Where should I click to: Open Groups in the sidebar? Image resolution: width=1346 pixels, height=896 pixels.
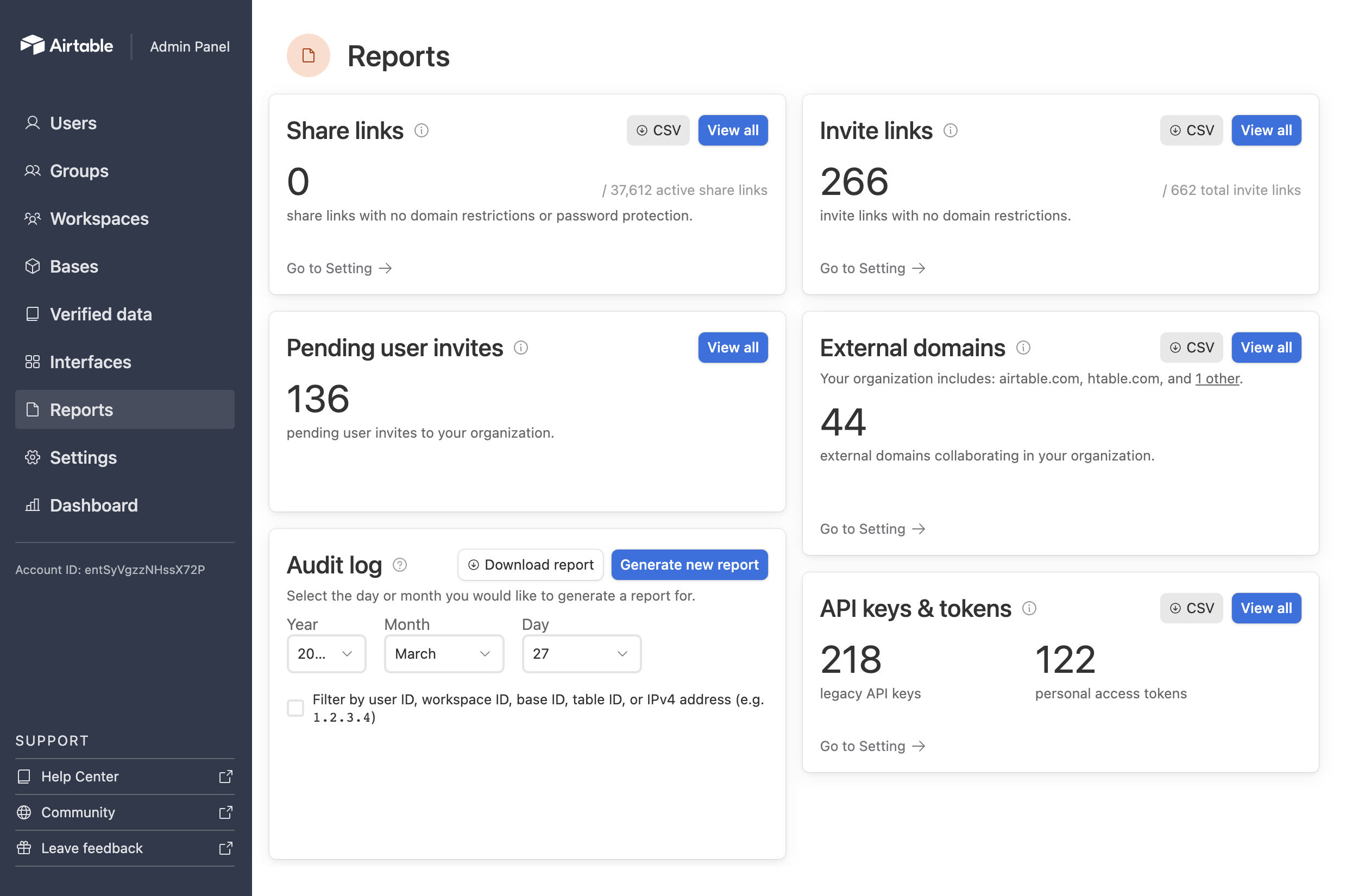pyautogui.click(x=124, y=171)
